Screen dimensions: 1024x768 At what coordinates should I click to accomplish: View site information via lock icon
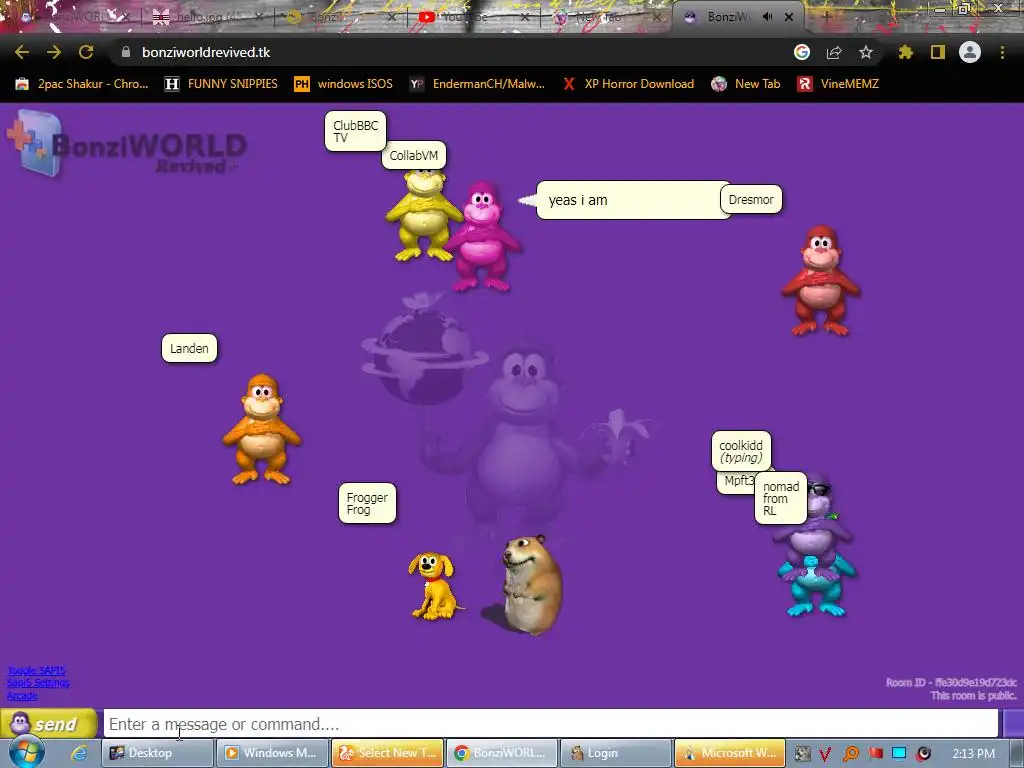126,52
